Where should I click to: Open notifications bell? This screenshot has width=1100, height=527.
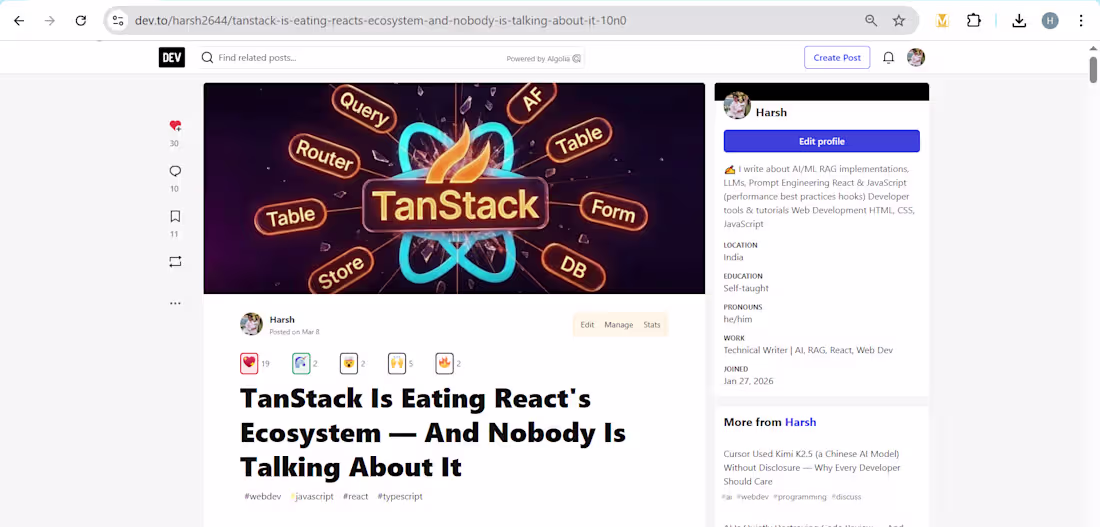pyautogui.click(x=888, y=58)
